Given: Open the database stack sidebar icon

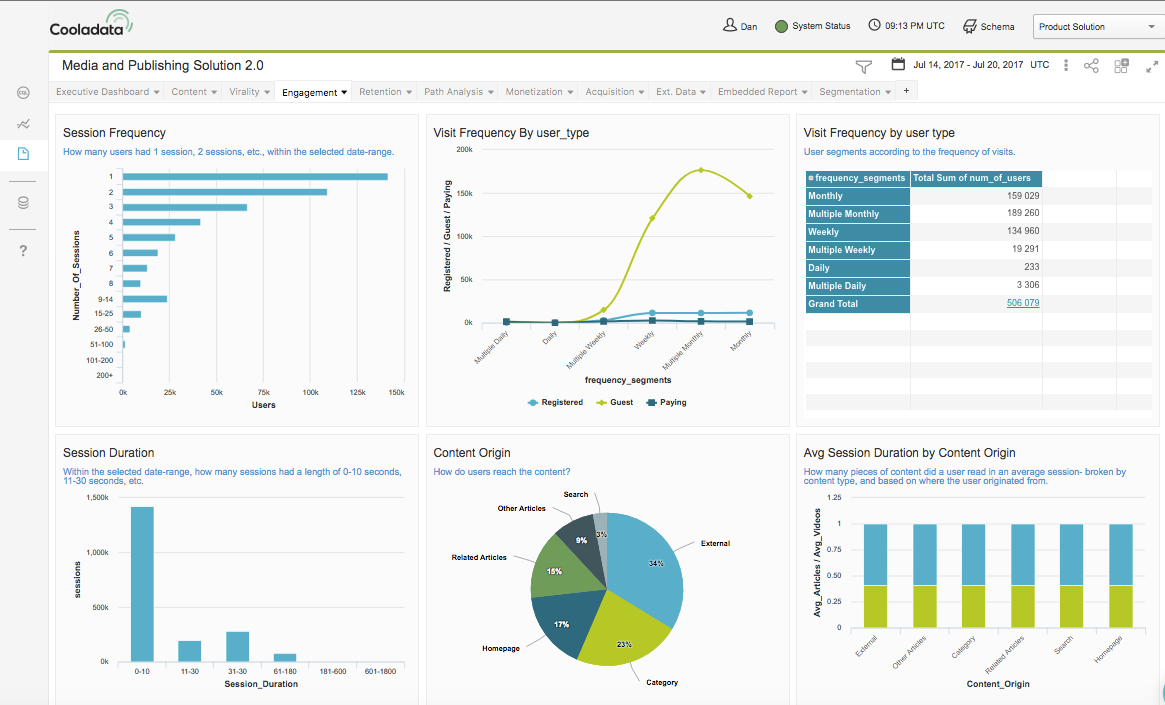Looking at the screenshot, I should [x=23, y=202].
